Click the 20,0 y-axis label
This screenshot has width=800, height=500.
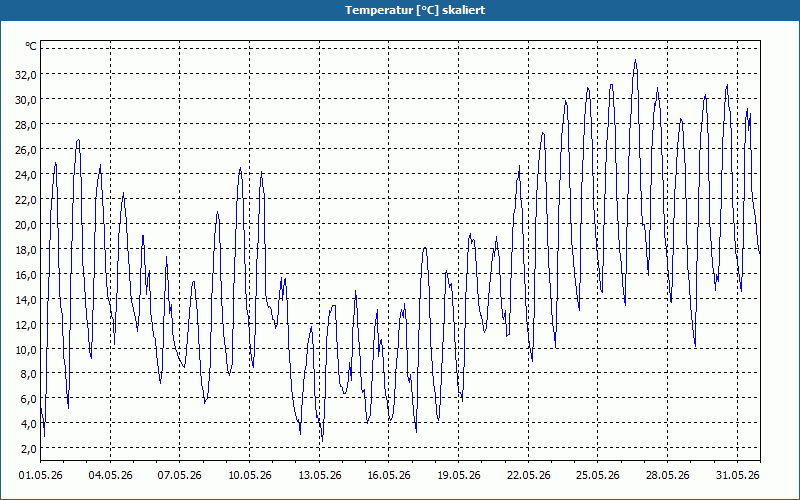tap(26, 224)
